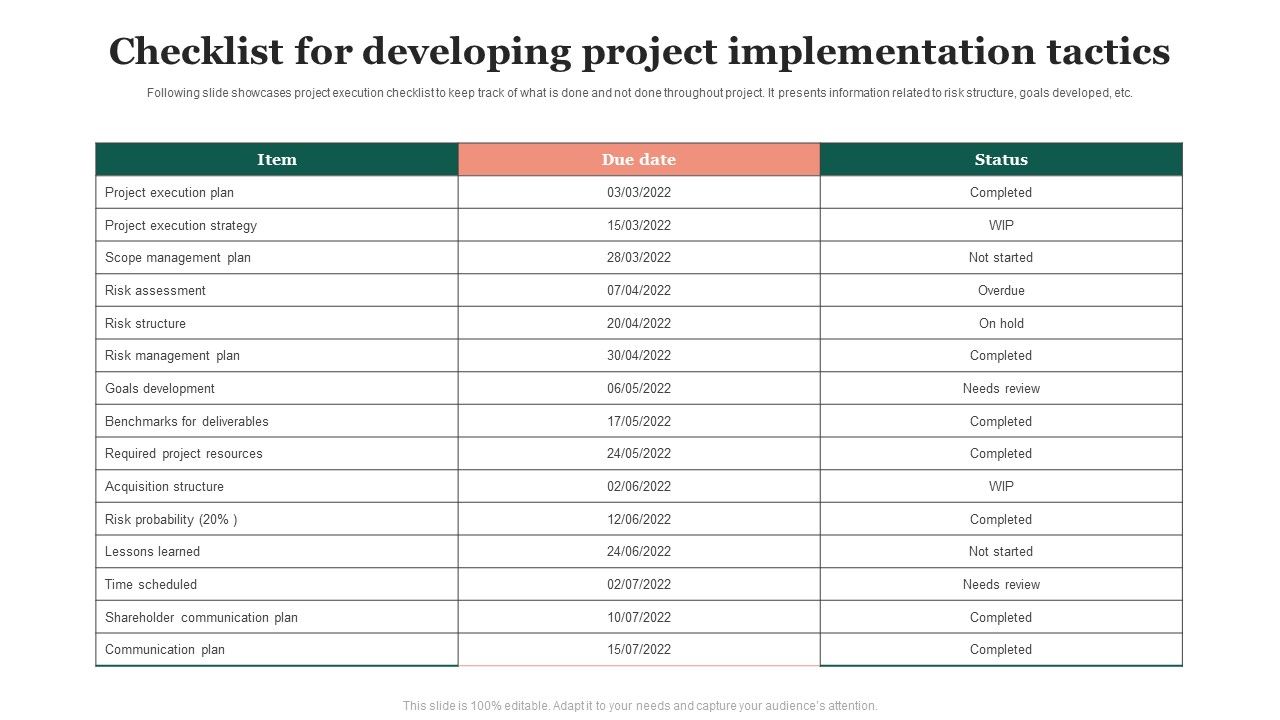The height and width of the screenshot is (720, 1280).
Task: Select the footer note 'This slide is 100% editable'
Action: pos(640,706)
